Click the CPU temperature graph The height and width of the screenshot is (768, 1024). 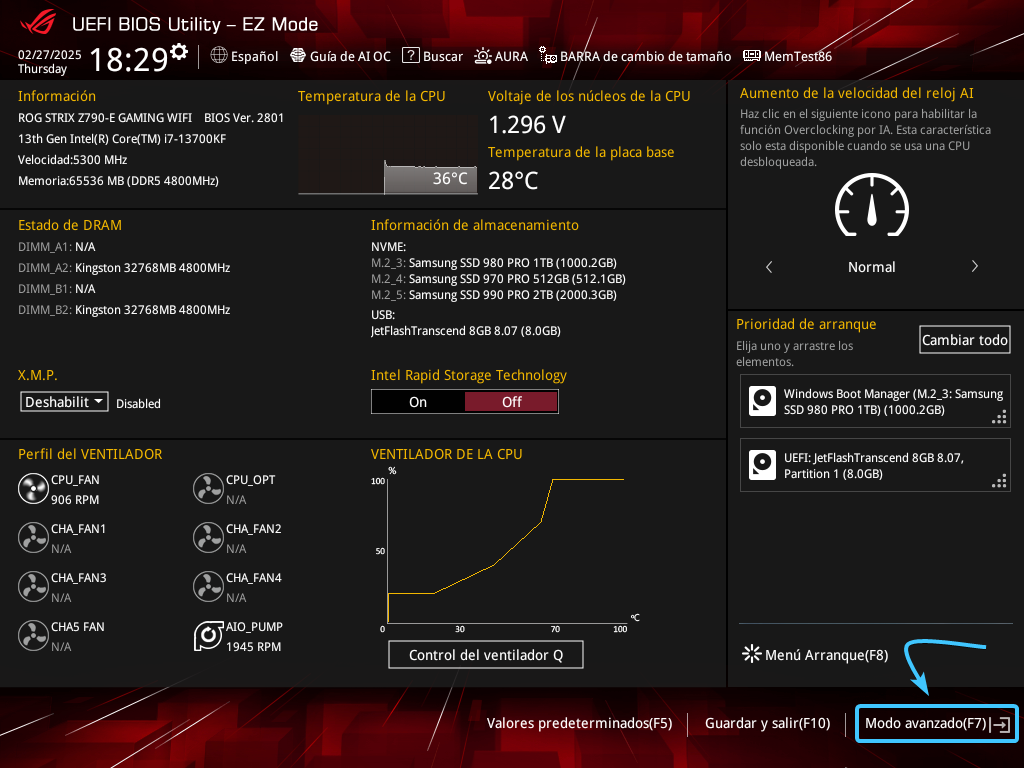pos(388,155)
